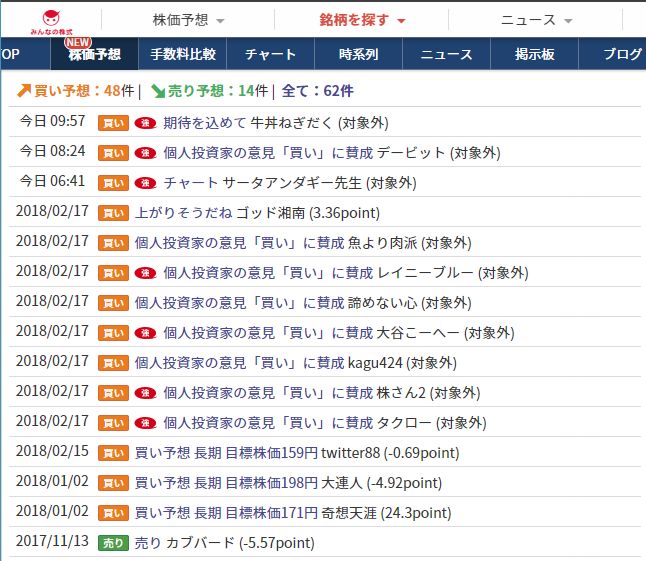Show all forecasts via 全て：62件

coord(317,91)
